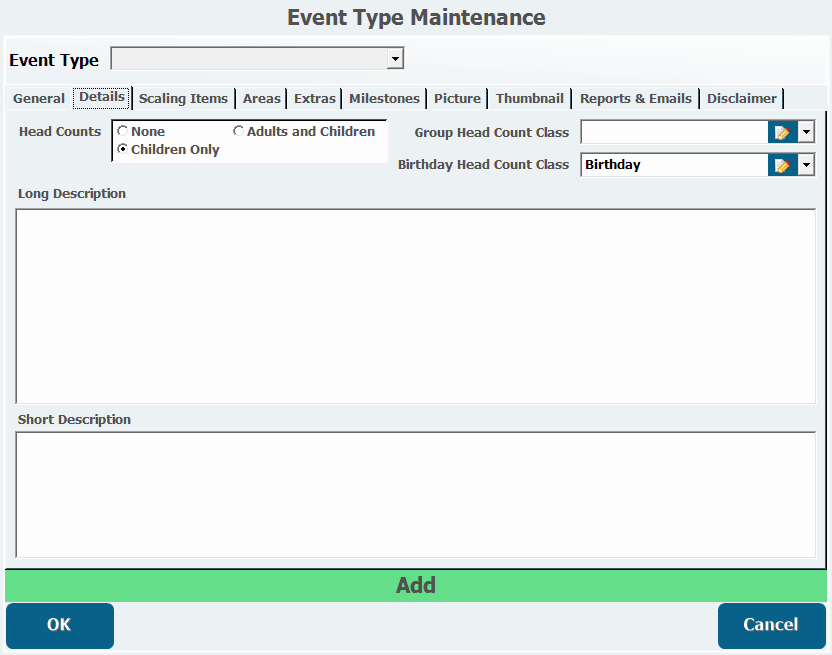The width and height of the screenshot is (832, 655).
Task: Choose the Children Only radio button
Action: click(x=123, y=149)
